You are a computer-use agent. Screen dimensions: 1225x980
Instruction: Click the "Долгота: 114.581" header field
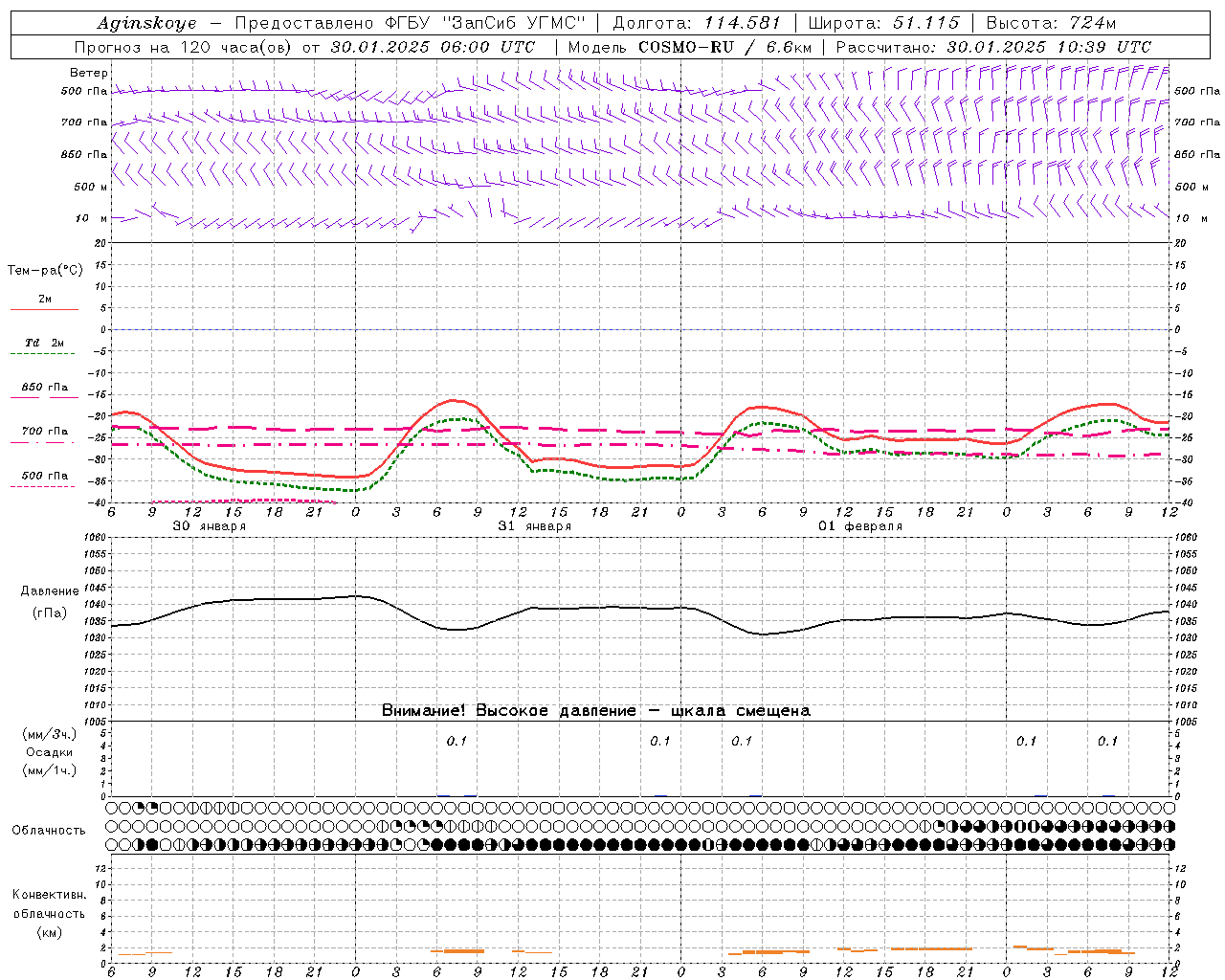click(x=697, y=23)
